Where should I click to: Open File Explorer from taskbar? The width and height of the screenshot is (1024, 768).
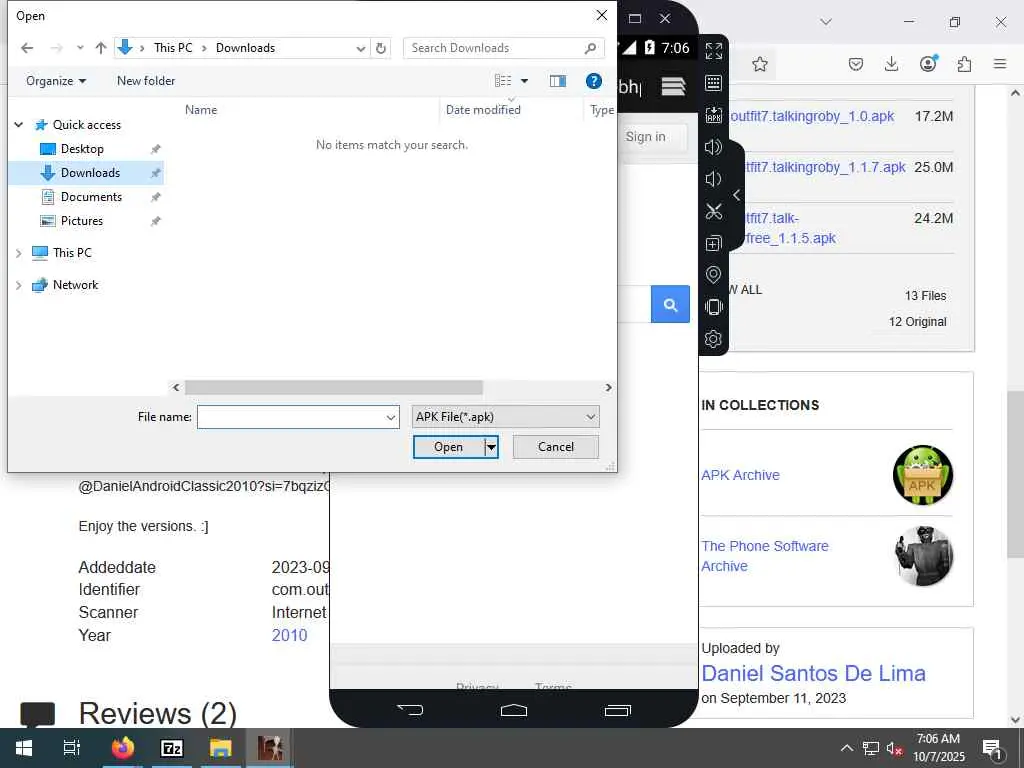click(221, 748)
